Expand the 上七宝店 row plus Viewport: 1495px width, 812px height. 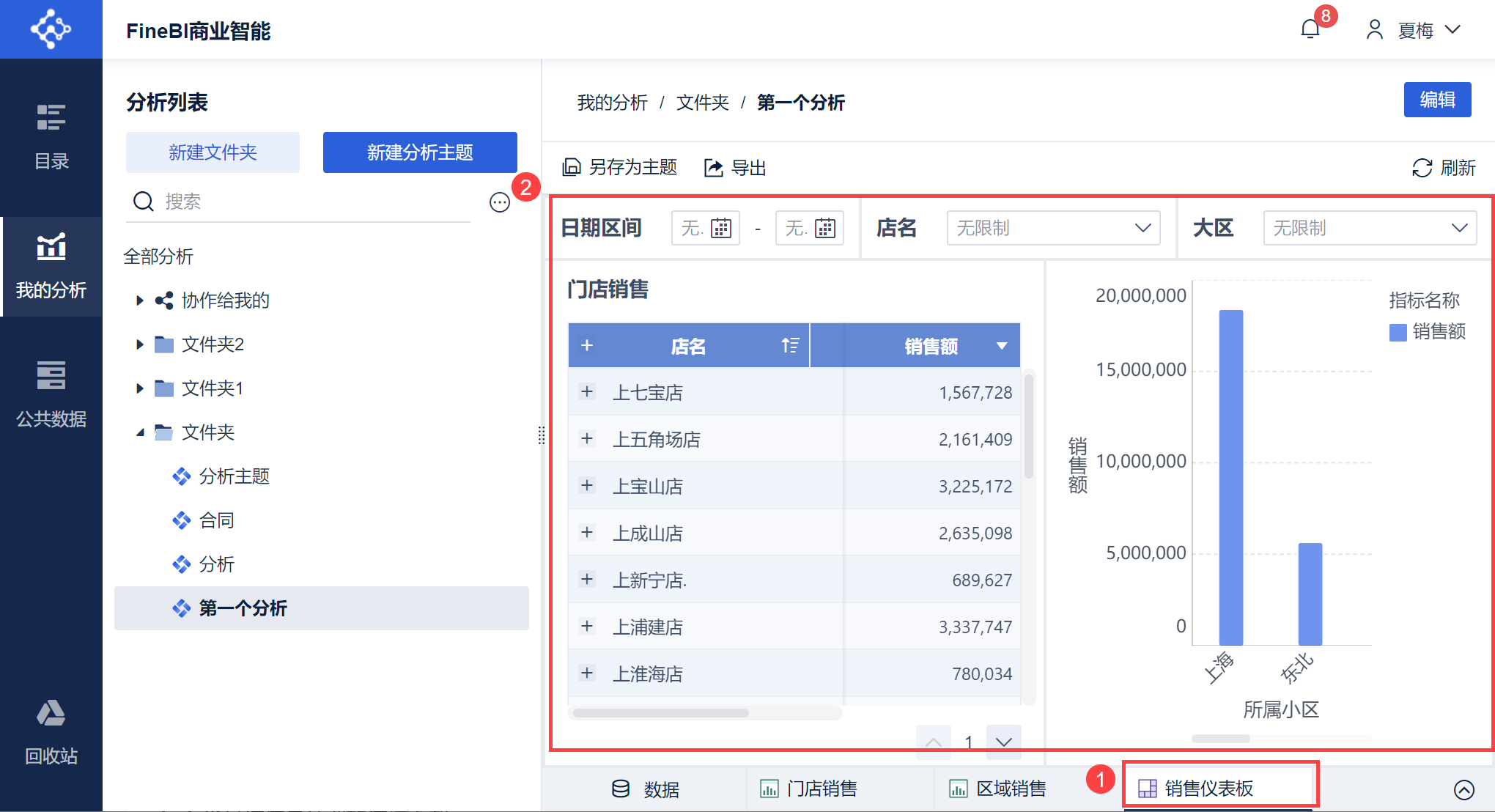pos(587,392)
